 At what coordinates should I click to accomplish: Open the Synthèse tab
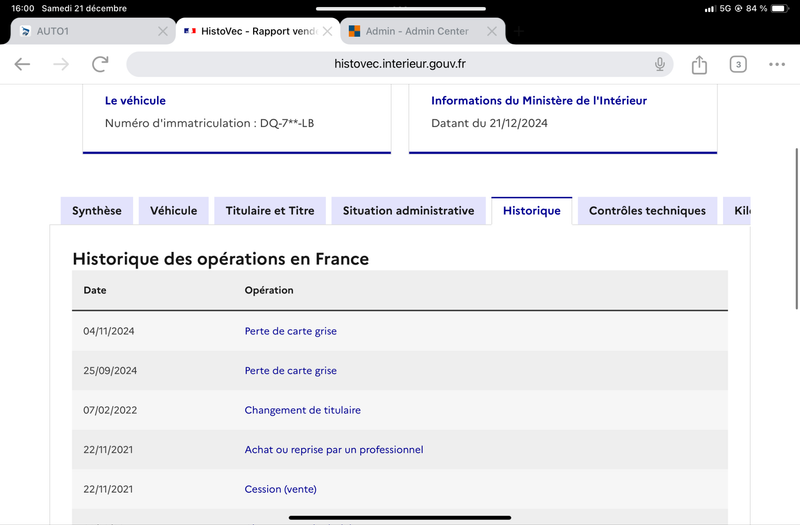(x=96, y=211)
